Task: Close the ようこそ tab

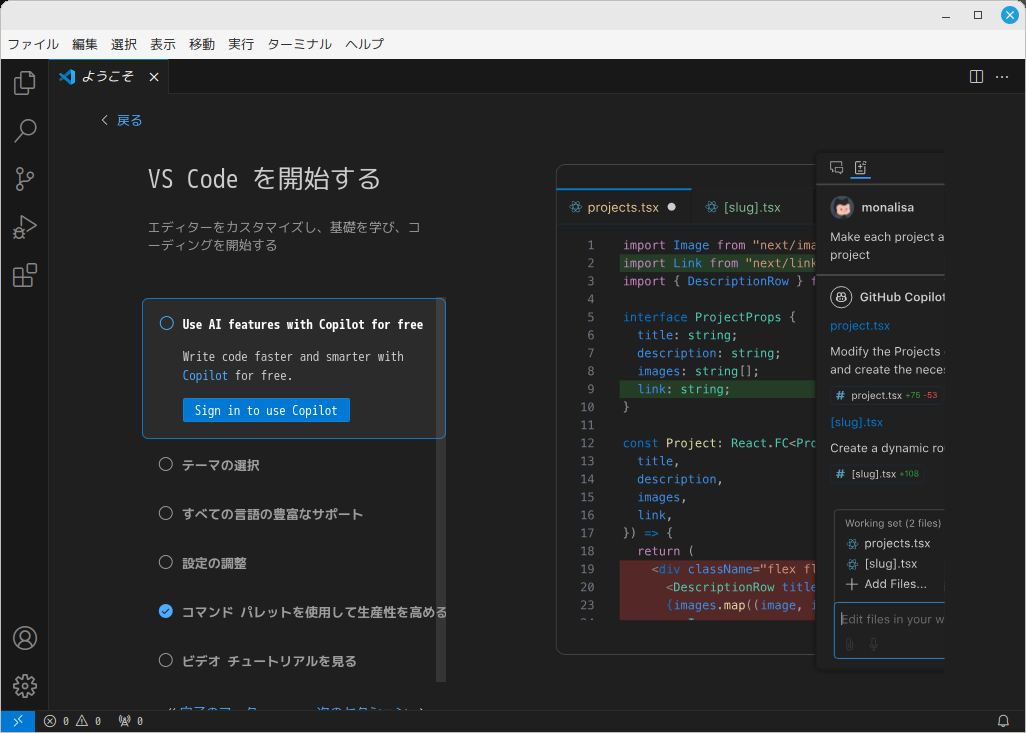Action: (x=154, y=77)
